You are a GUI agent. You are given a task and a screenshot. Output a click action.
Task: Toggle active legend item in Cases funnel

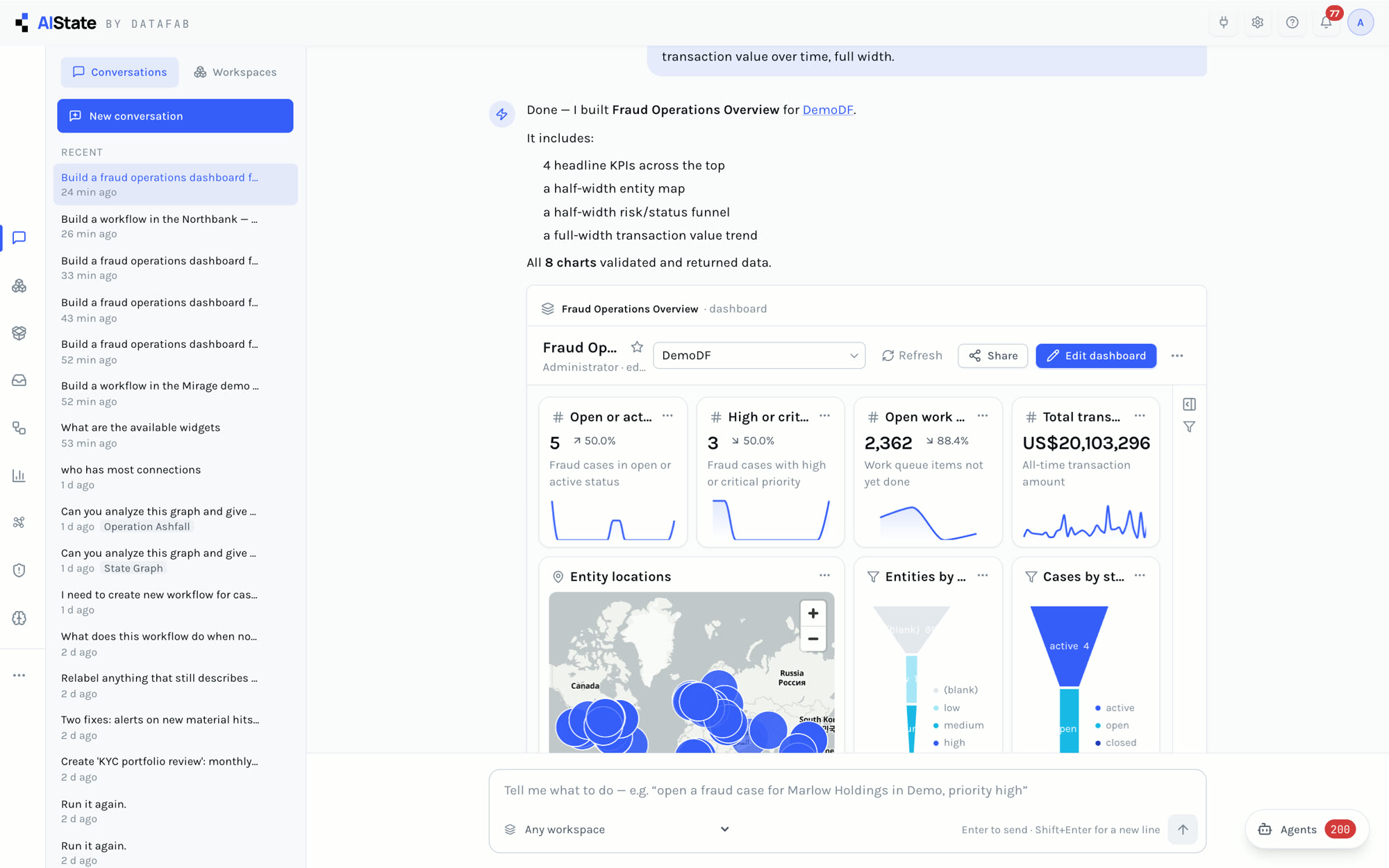coord(1114,708)
